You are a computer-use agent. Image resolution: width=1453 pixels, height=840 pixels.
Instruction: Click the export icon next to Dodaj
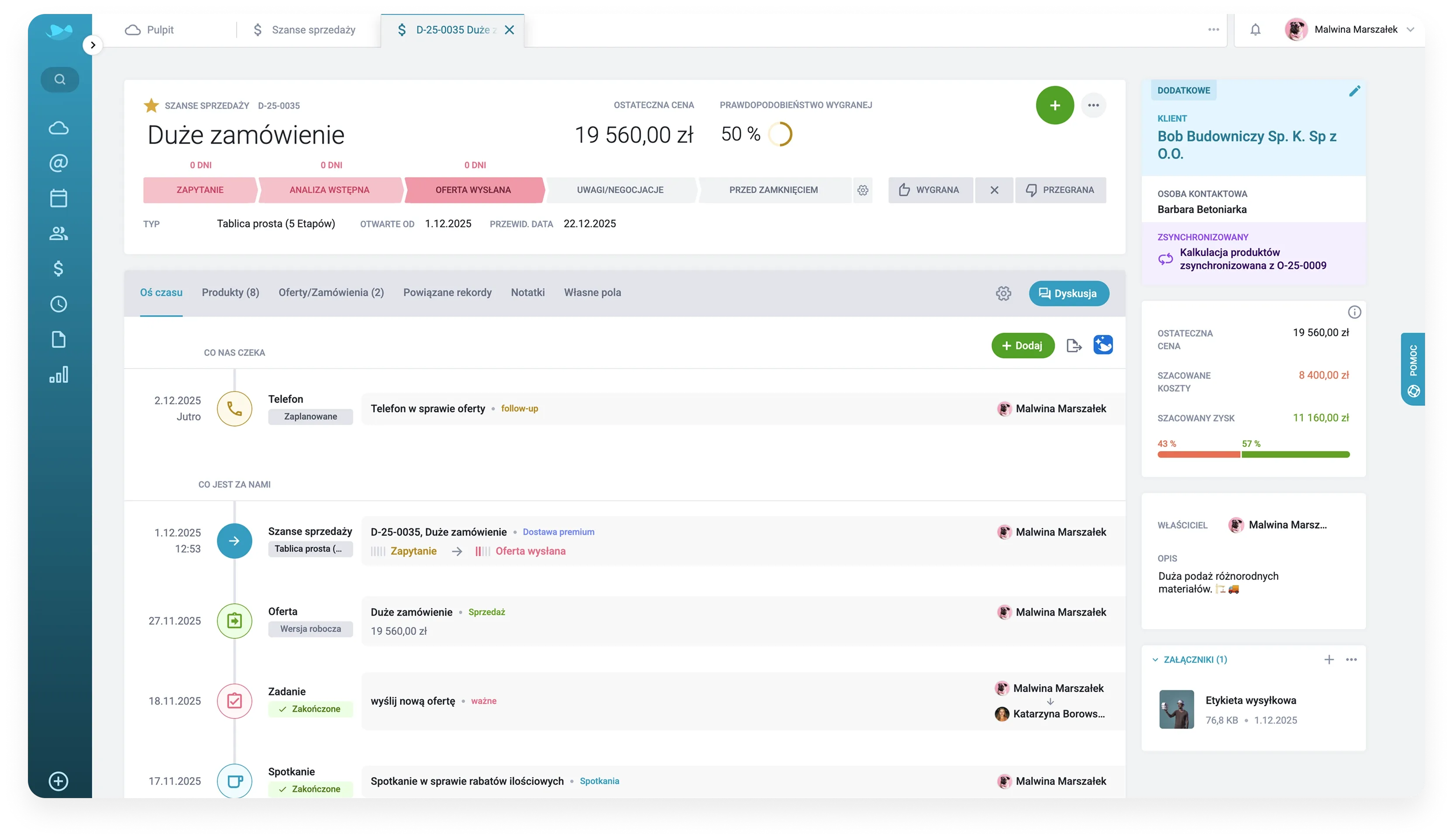(x=1074, y=345)
